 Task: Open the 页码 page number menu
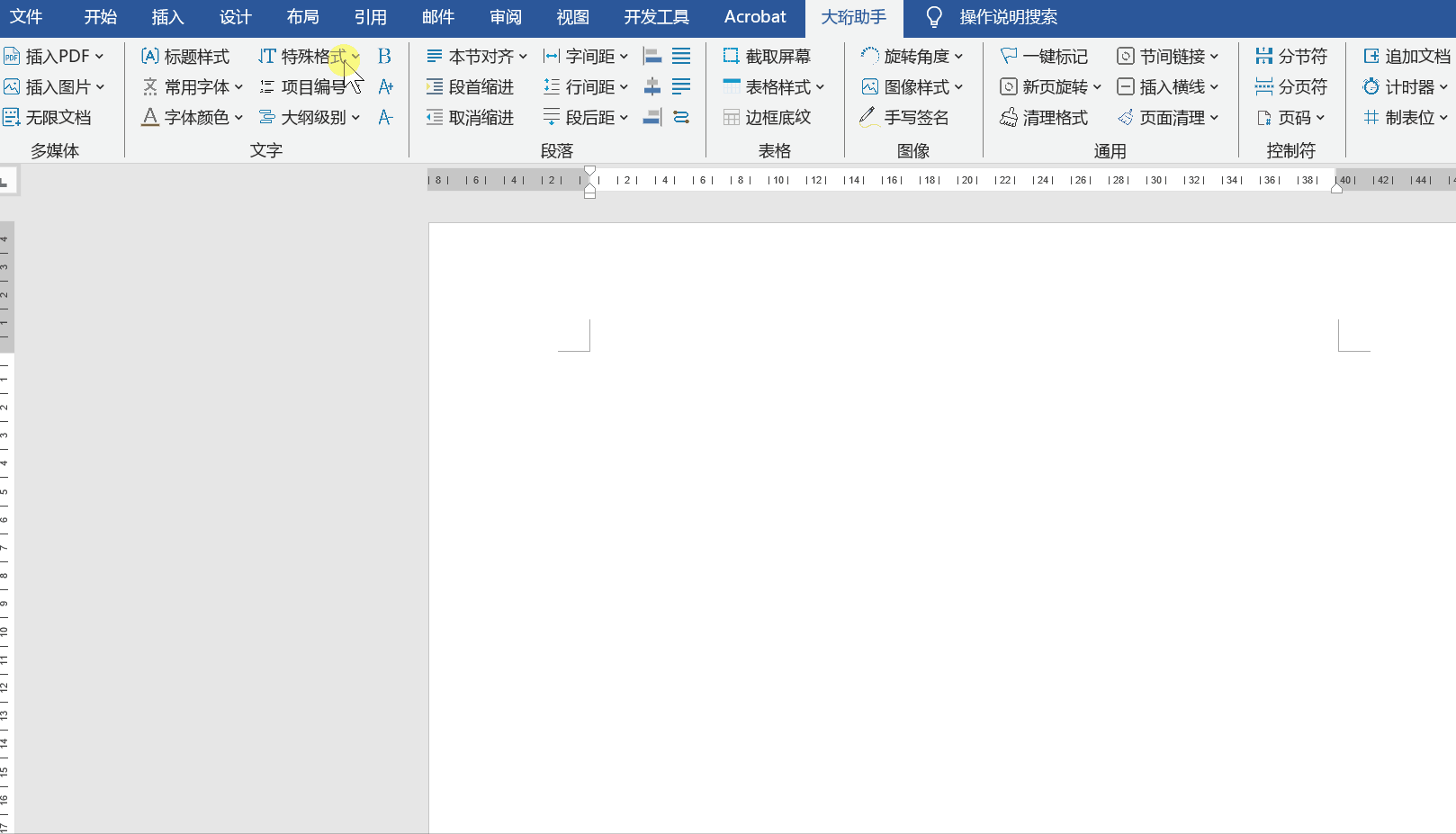[1291, 118]
